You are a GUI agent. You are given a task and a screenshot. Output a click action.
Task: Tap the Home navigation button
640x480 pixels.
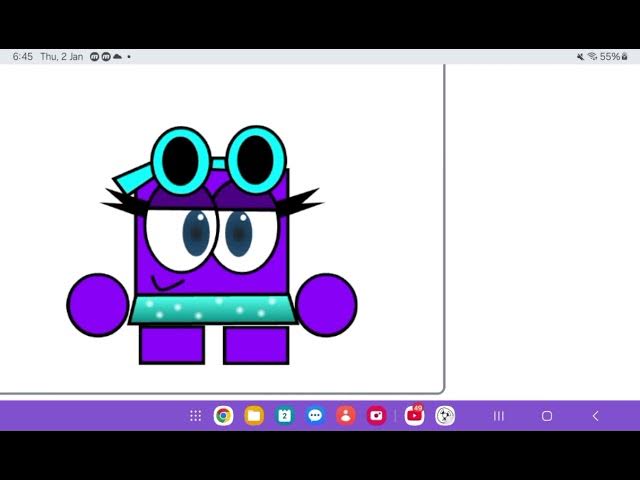pos(547,416)
